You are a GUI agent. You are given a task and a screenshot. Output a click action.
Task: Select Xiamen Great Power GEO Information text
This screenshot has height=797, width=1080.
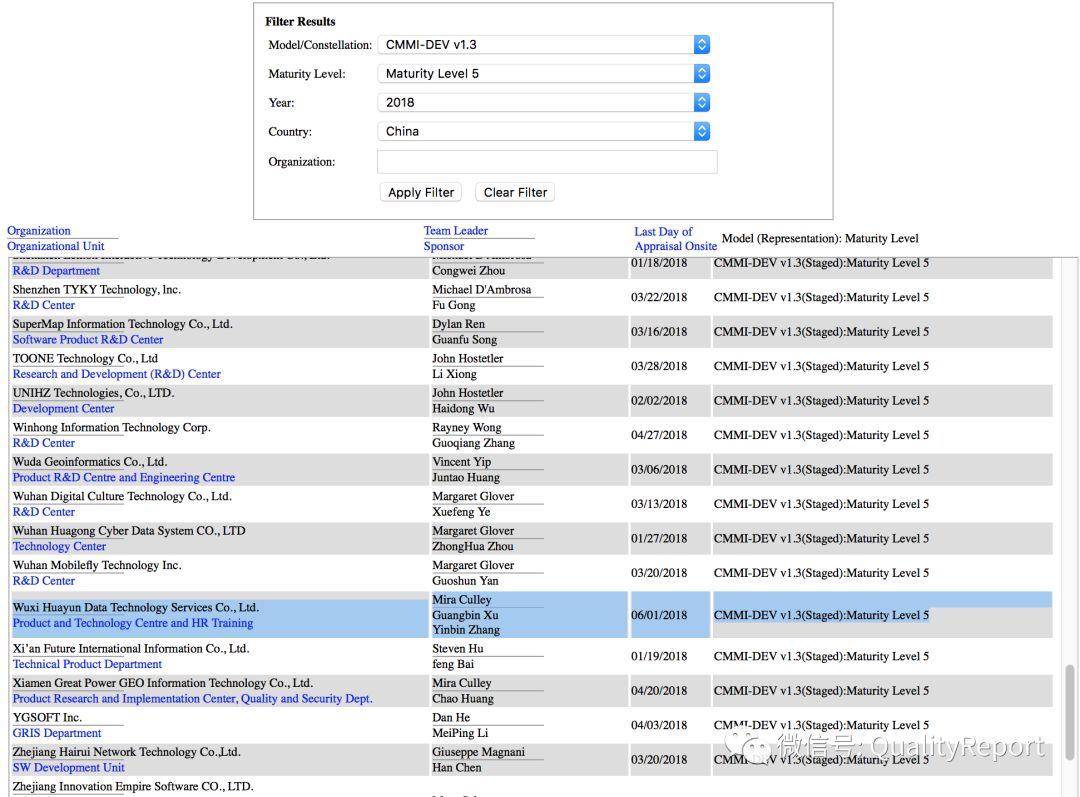point(163,683)
